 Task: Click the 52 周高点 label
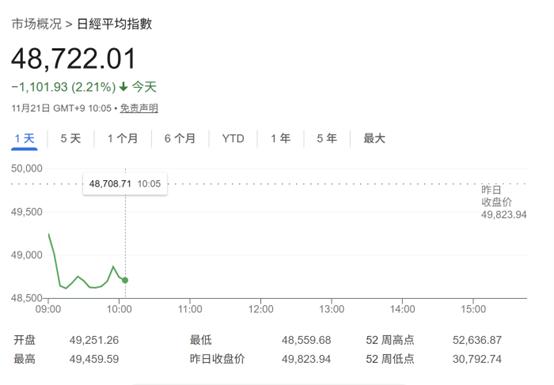[x=390, y=340]
